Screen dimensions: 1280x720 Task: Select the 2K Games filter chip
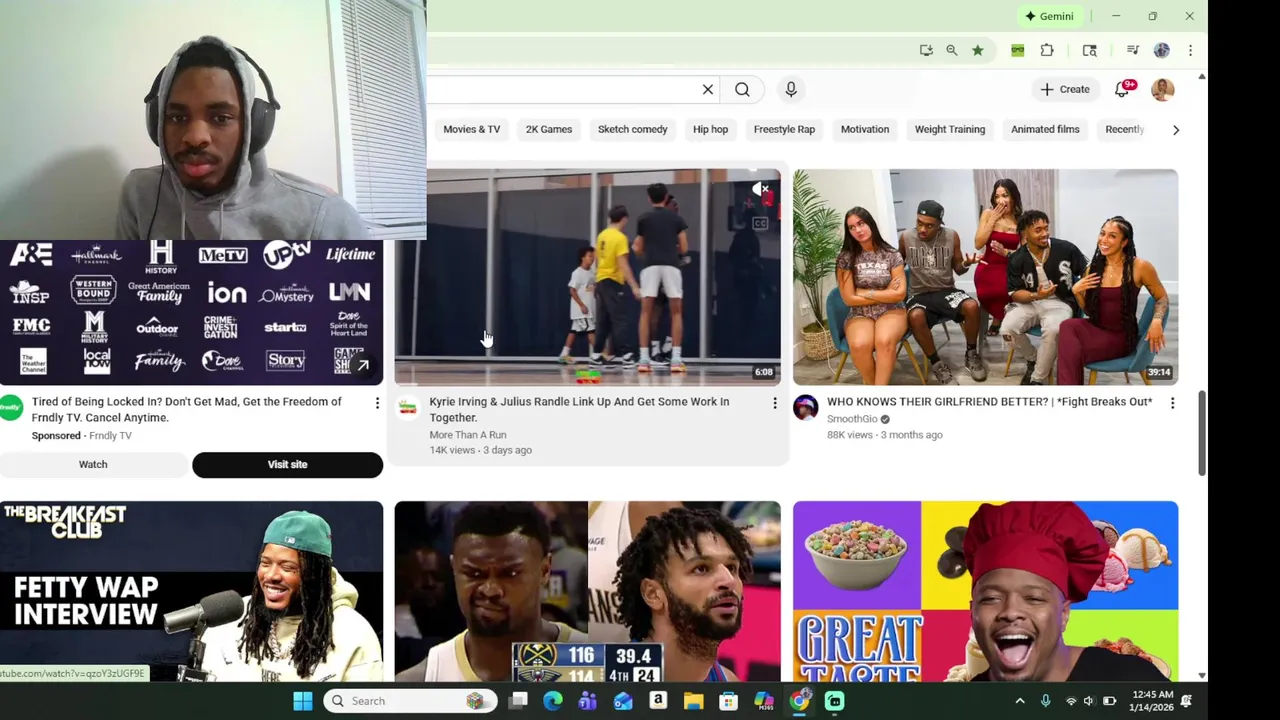(549, 129)
